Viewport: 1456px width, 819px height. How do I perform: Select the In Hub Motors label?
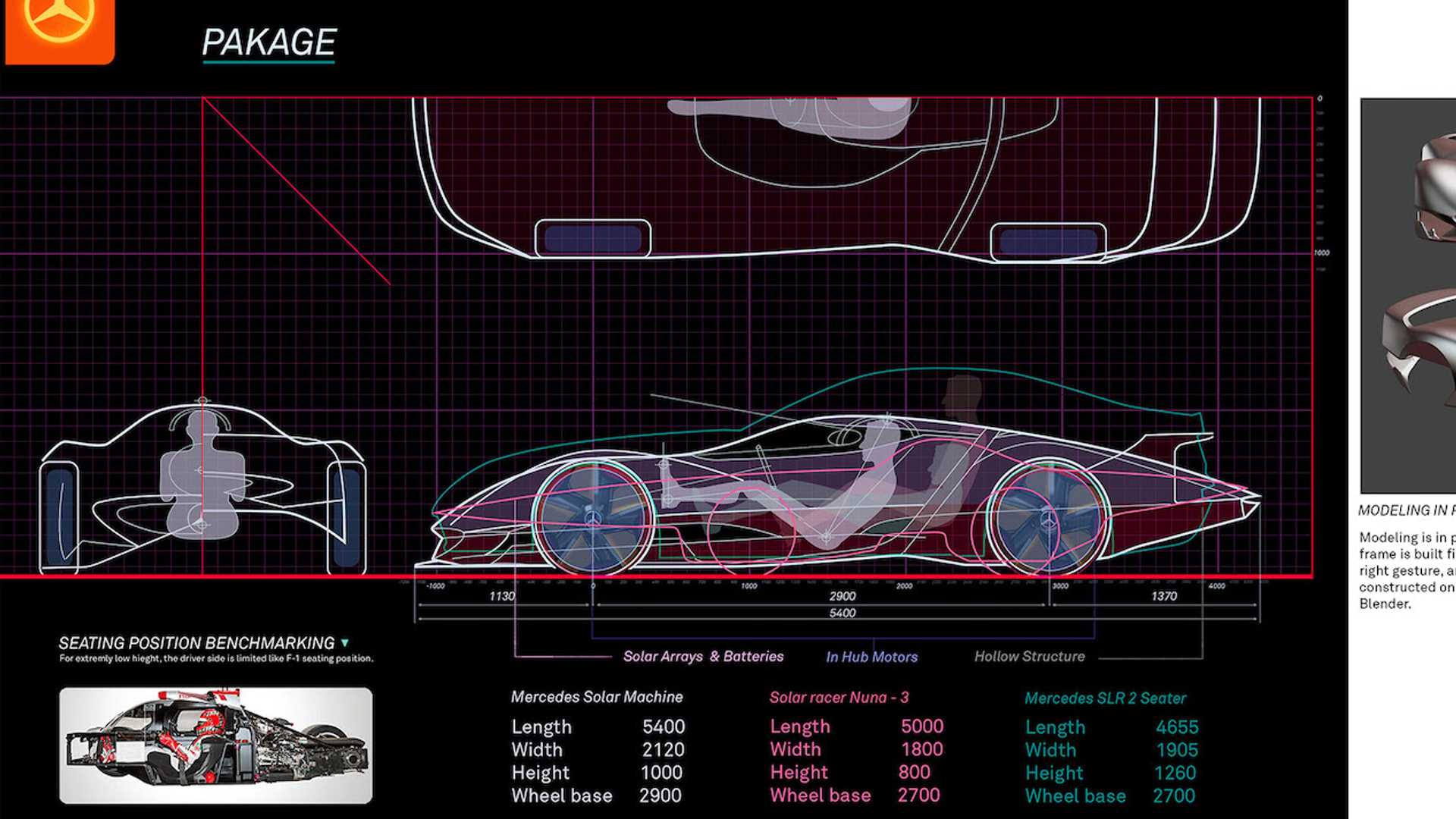[x=871, y=657]
